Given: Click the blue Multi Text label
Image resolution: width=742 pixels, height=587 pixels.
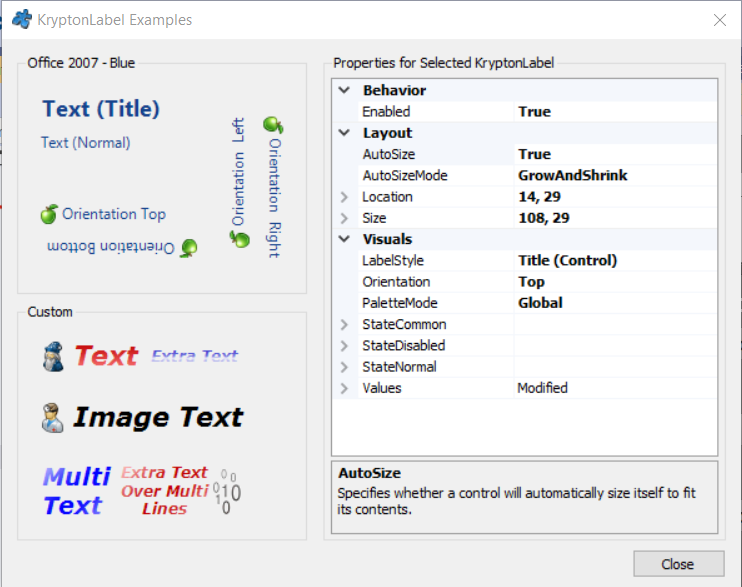Looking at the screenshot, I should [77, 491].
